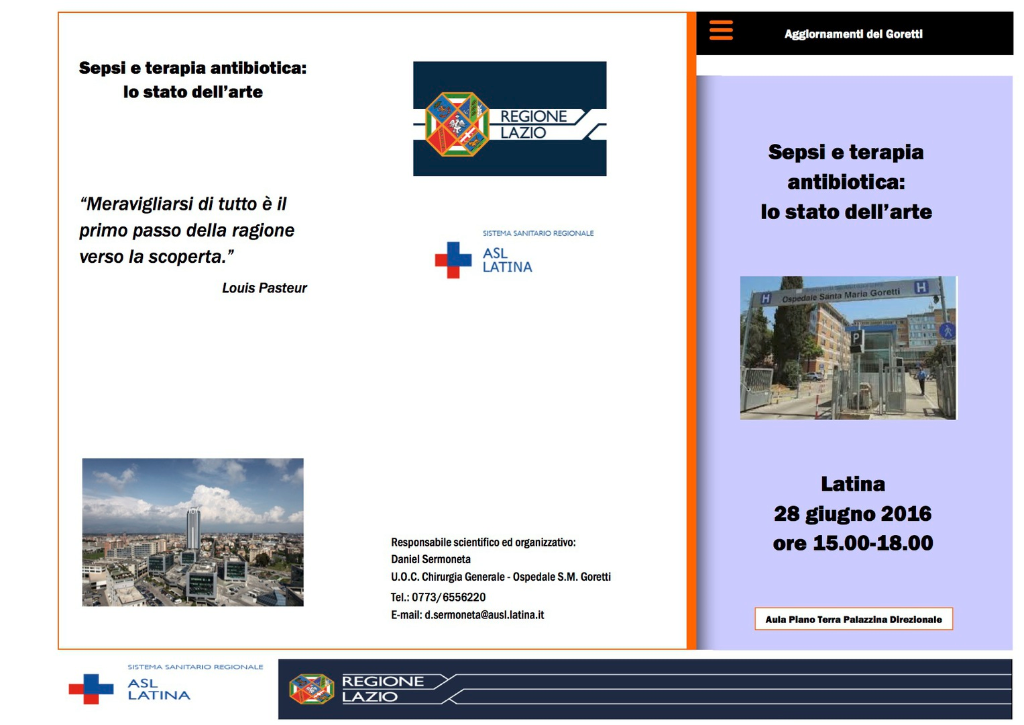Open the Latina city skyline photo

point(192,532)
